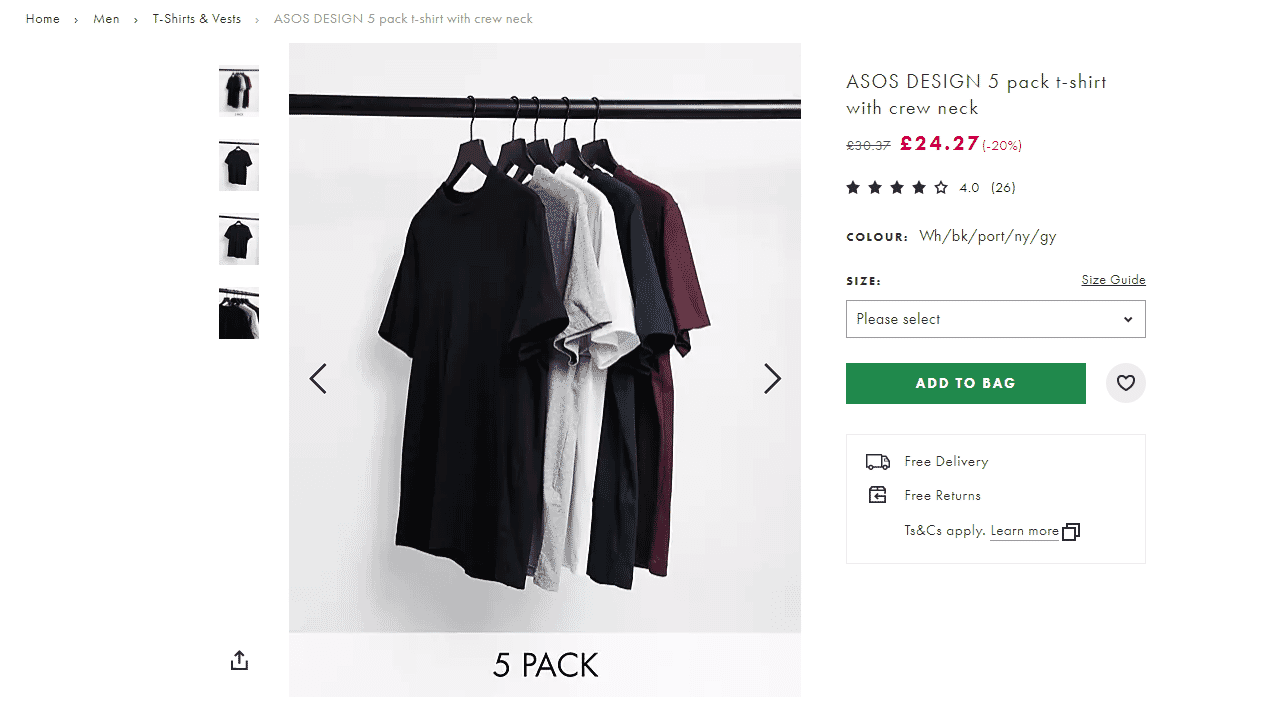1262x719 pixels.
Task: Click the heart icon to save item
Action: point(1125,383)
